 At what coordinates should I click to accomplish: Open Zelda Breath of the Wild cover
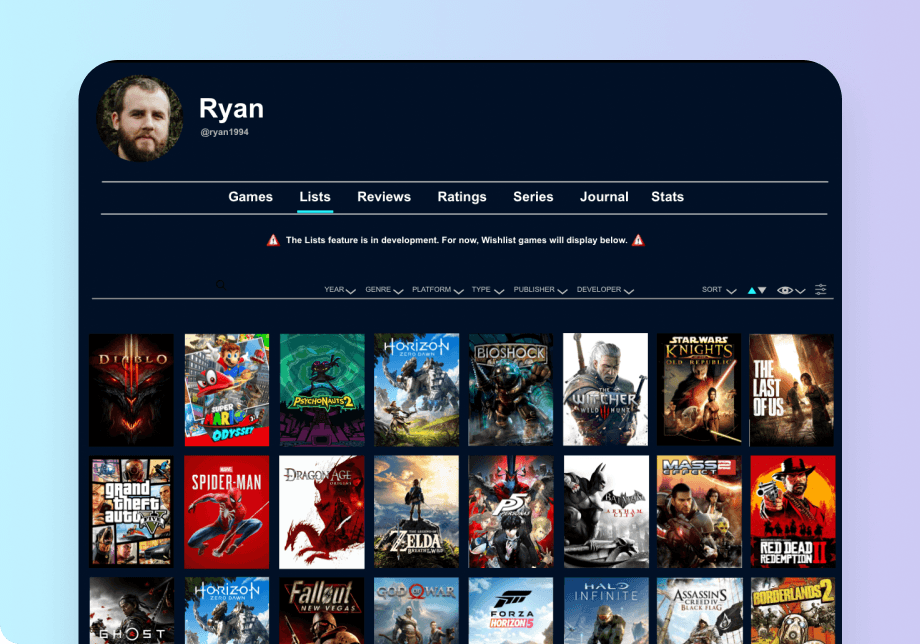[416, 512]
